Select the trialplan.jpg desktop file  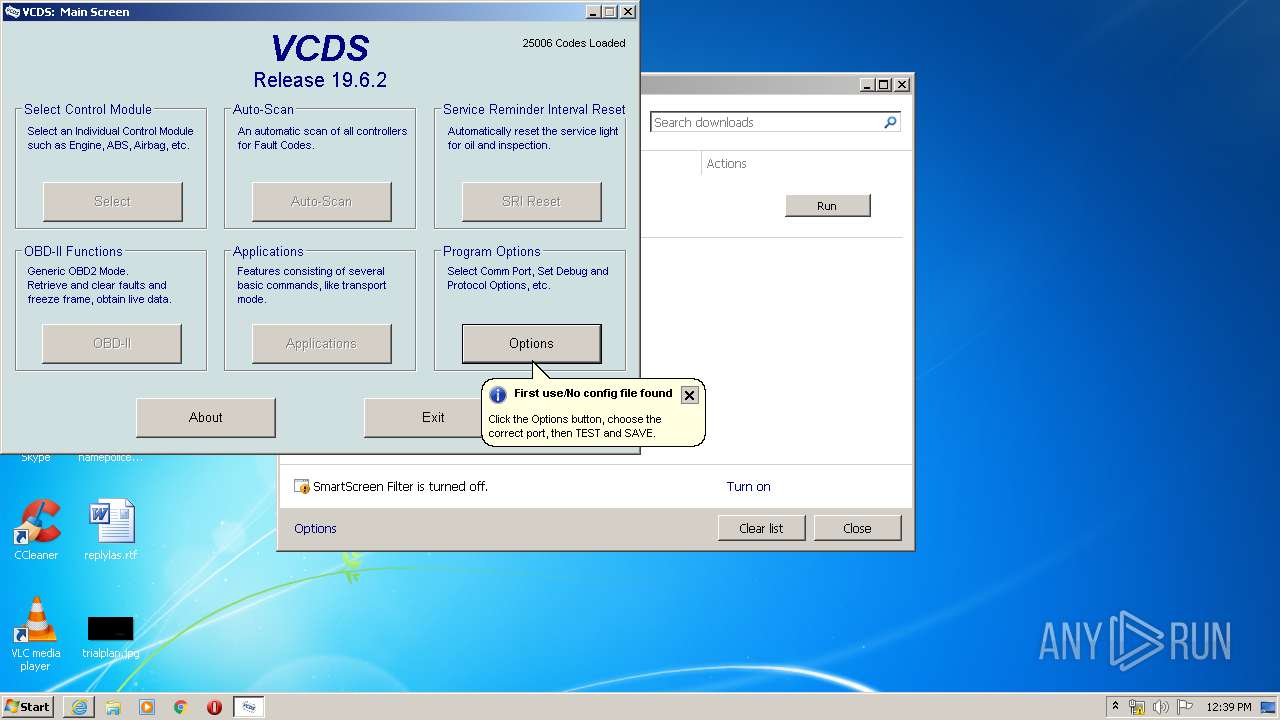(111, 637)
